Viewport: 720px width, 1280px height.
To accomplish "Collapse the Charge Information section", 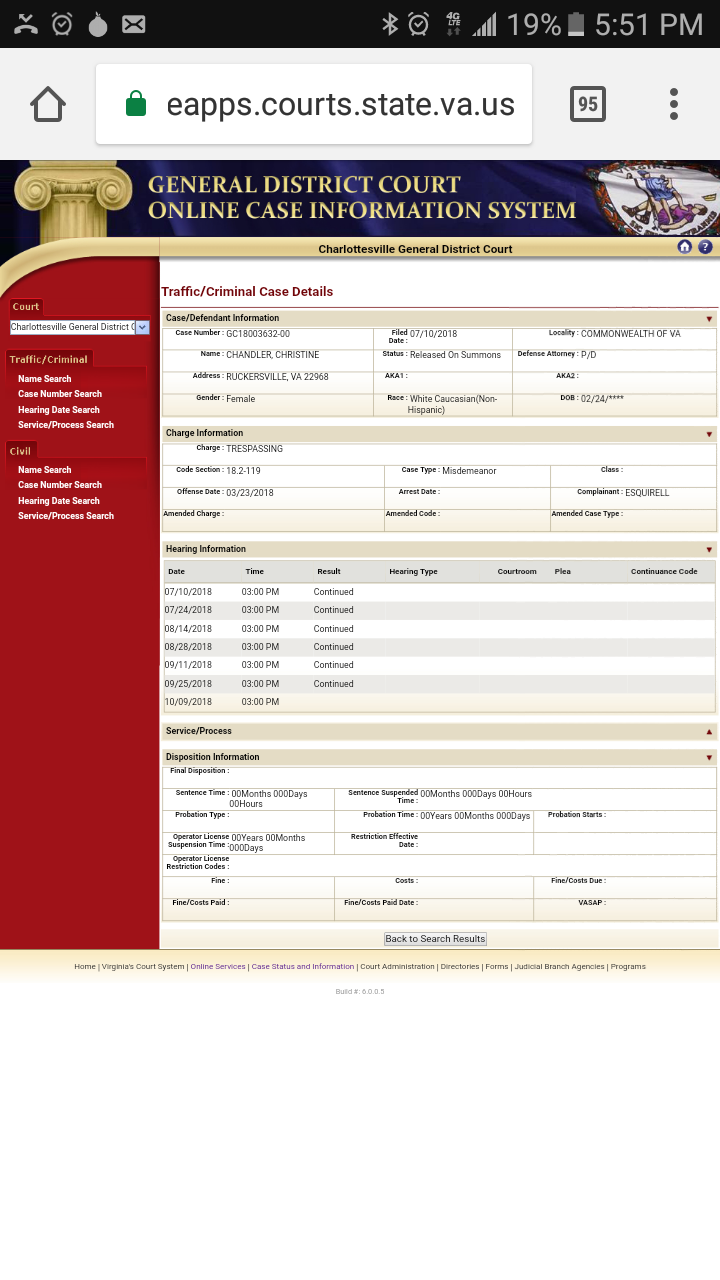I will (x=709, y=434).
